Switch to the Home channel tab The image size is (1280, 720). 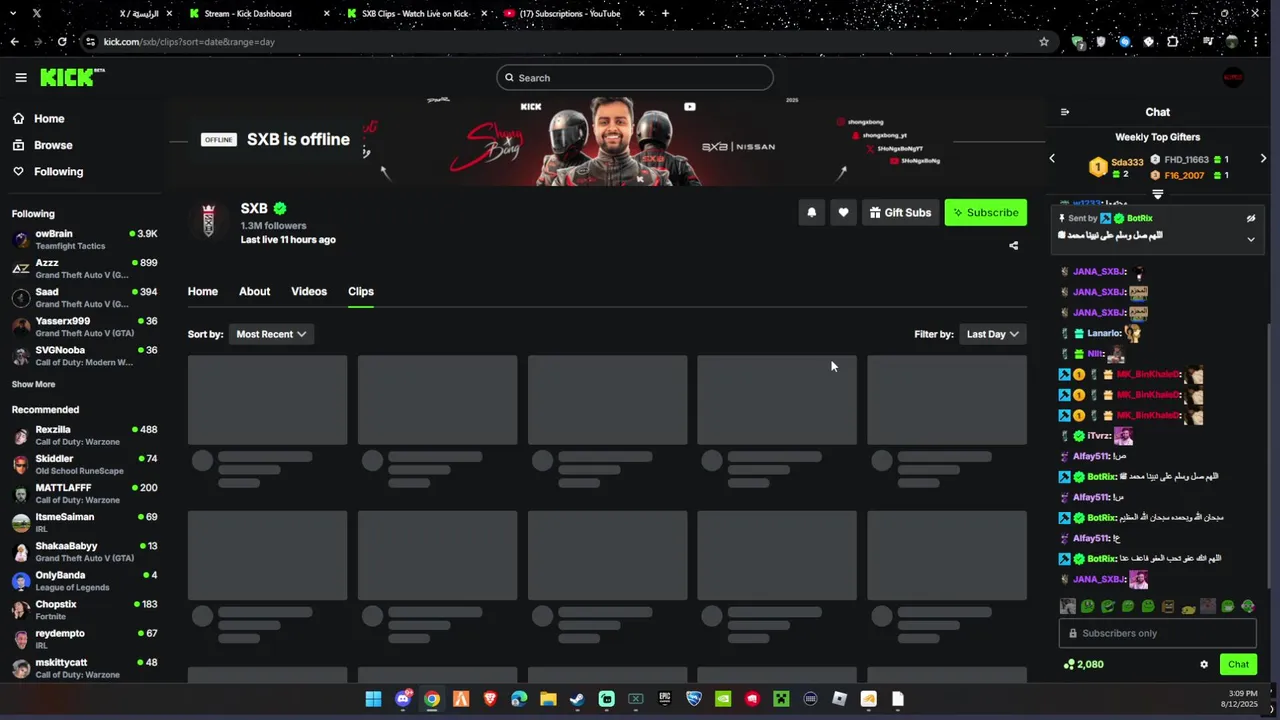[202, 291]
